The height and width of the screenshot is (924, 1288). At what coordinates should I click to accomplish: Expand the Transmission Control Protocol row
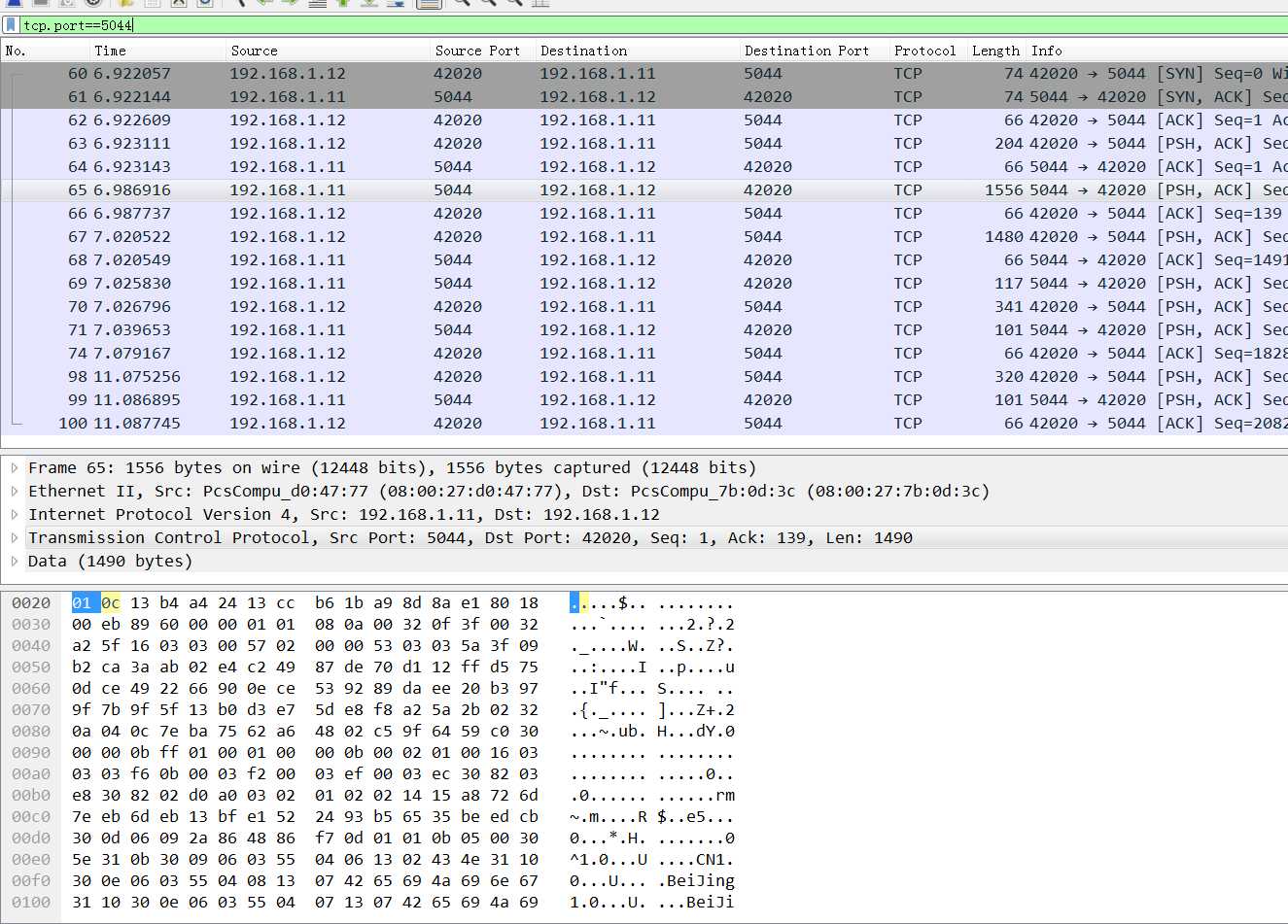[15, 537]
